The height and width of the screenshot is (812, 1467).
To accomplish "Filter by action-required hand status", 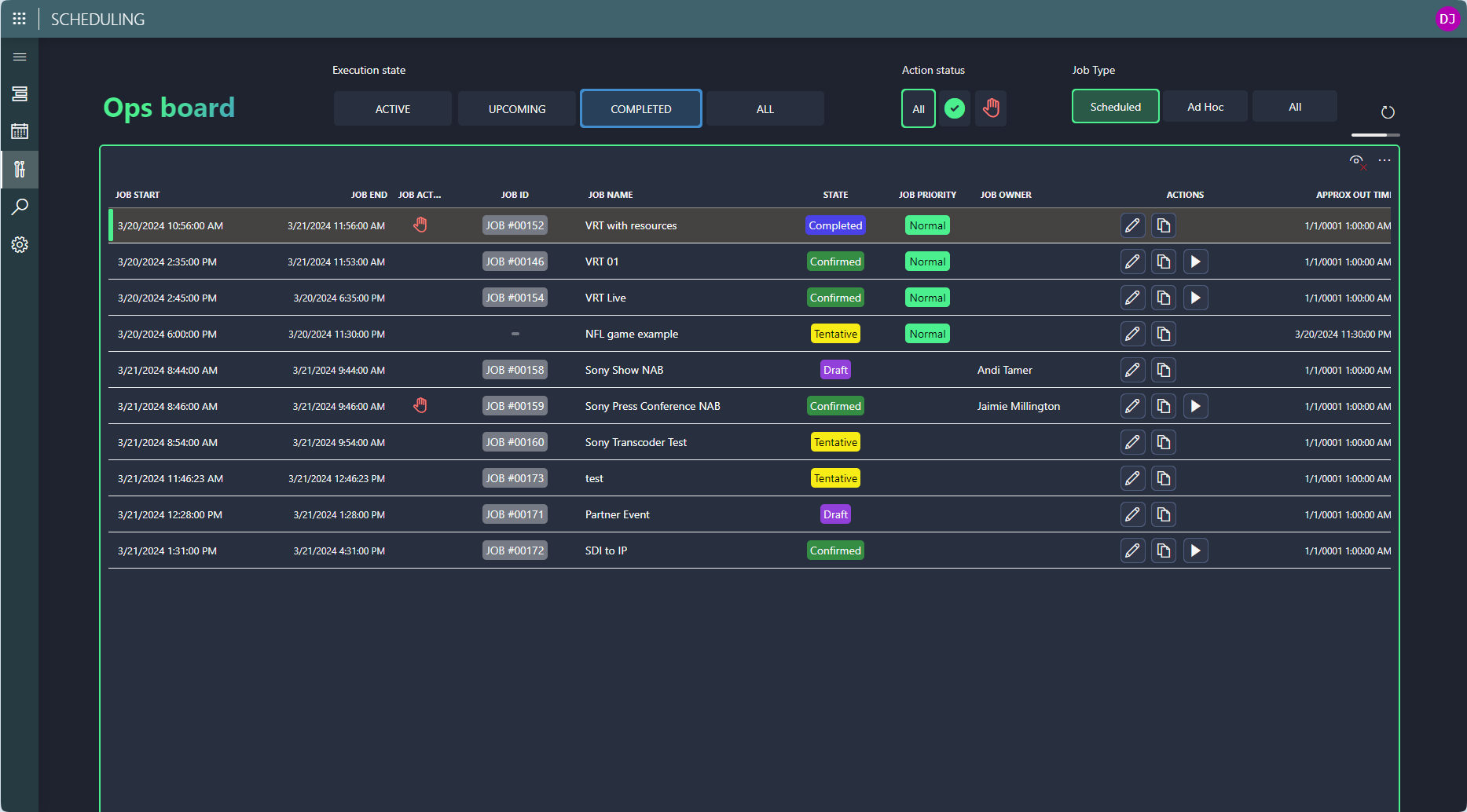I will 991,108.
